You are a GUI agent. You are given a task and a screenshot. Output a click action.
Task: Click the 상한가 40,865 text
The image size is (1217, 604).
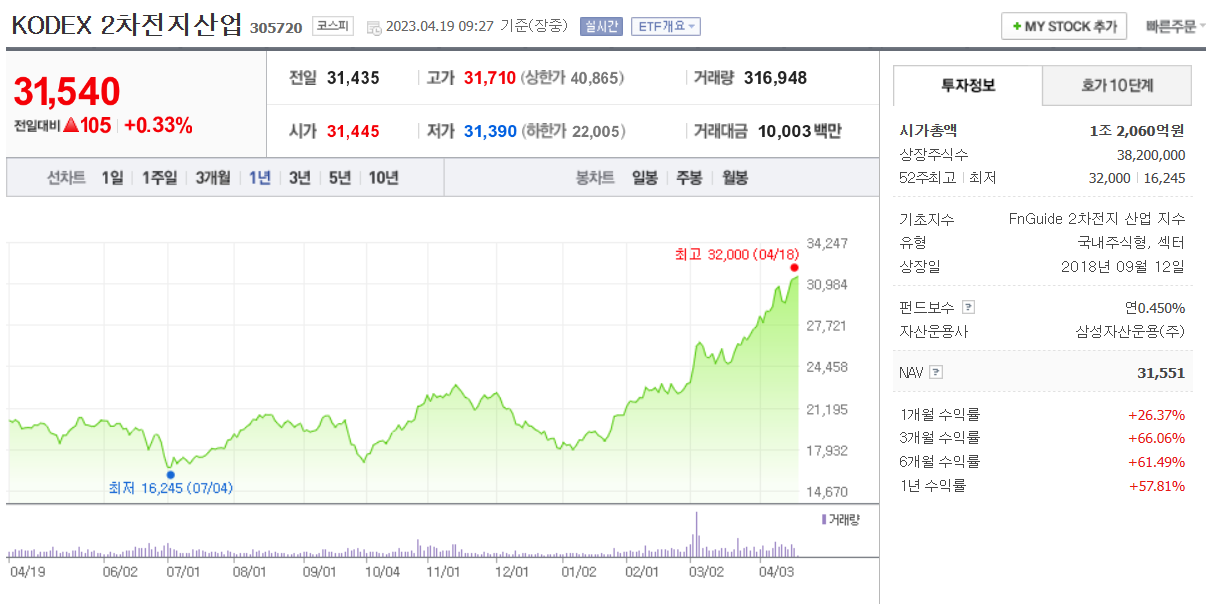(x=573, y=78)
